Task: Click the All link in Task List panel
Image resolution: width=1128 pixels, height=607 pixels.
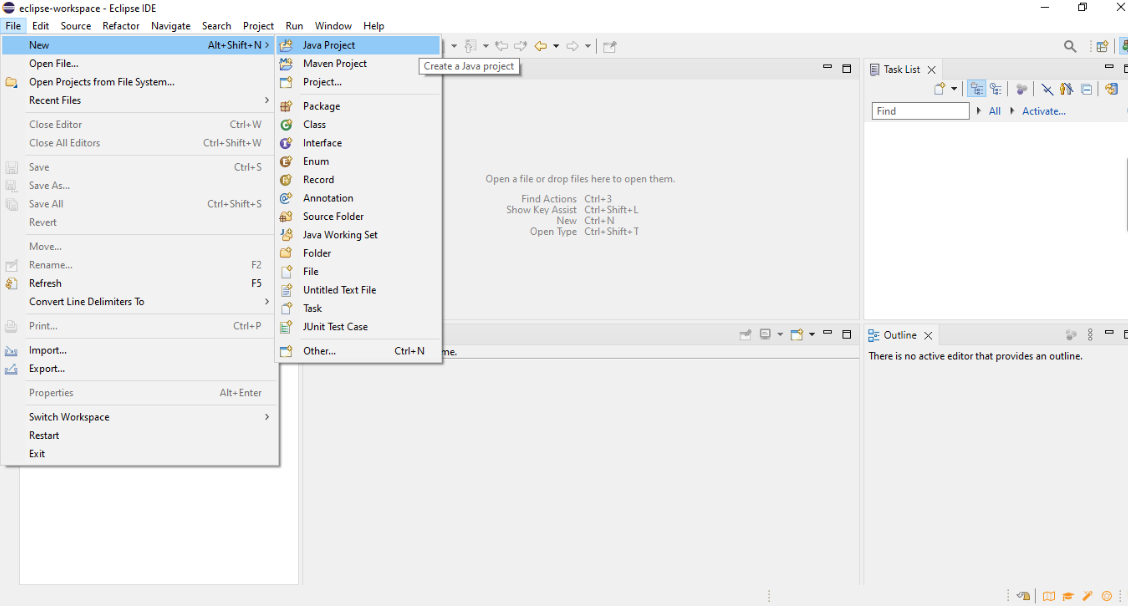Action: point(995,111)
